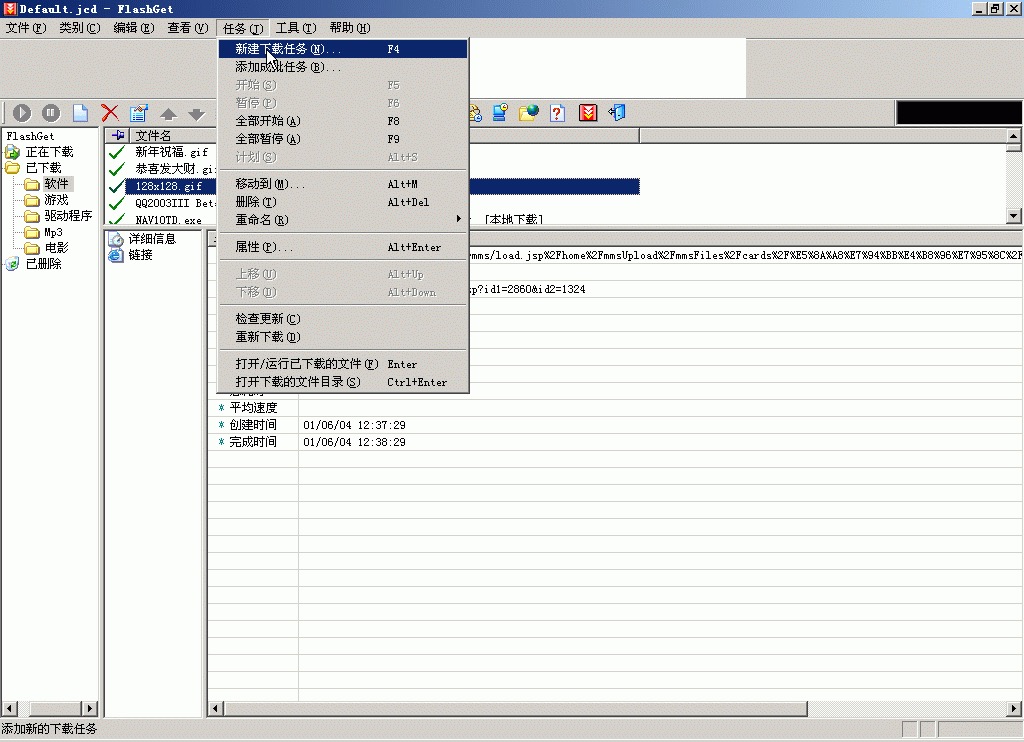Click detail pane scroll-left arrow
This screenshot has height=742, width=1024.
pyautogui.click(x=216, y=709)
